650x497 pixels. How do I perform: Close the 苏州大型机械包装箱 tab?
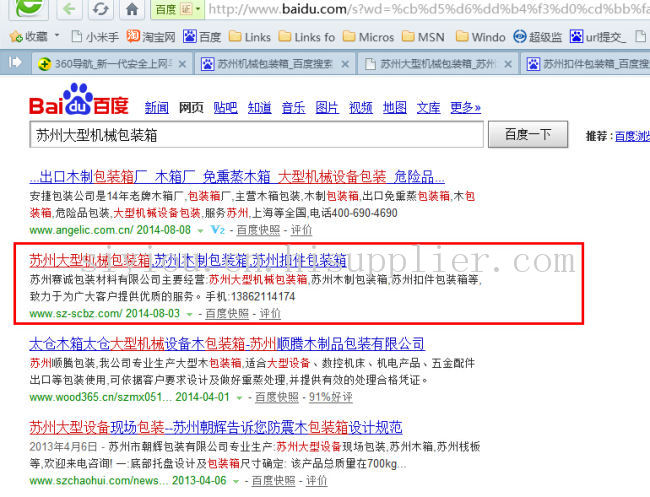point(508,64)
